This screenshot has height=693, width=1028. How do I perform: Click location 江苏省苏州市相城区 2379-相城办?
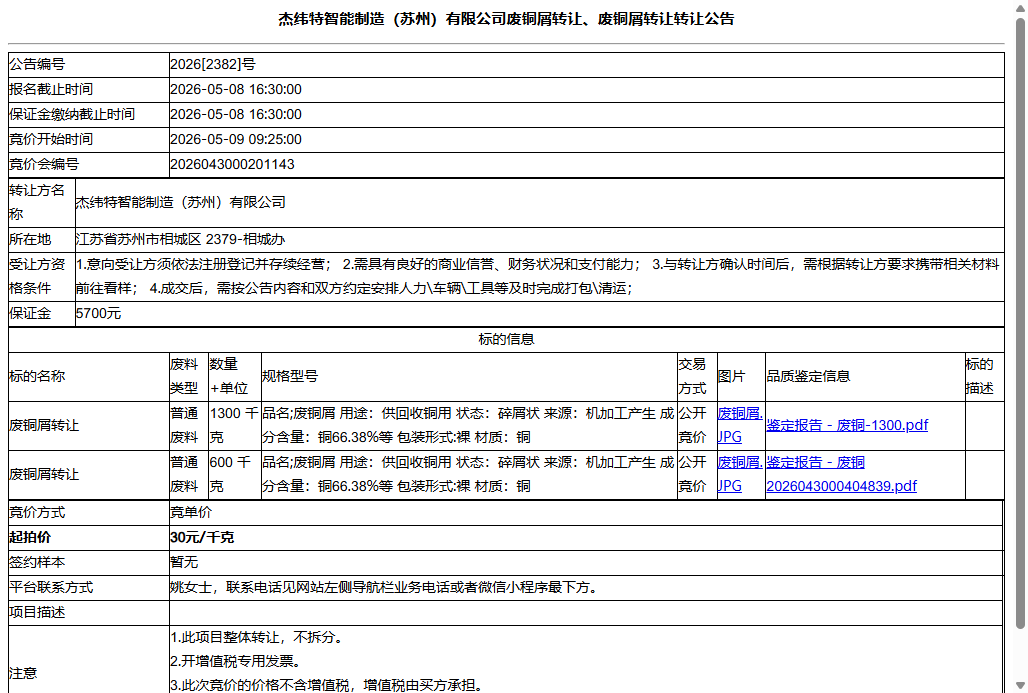click(x=180, y=239)
